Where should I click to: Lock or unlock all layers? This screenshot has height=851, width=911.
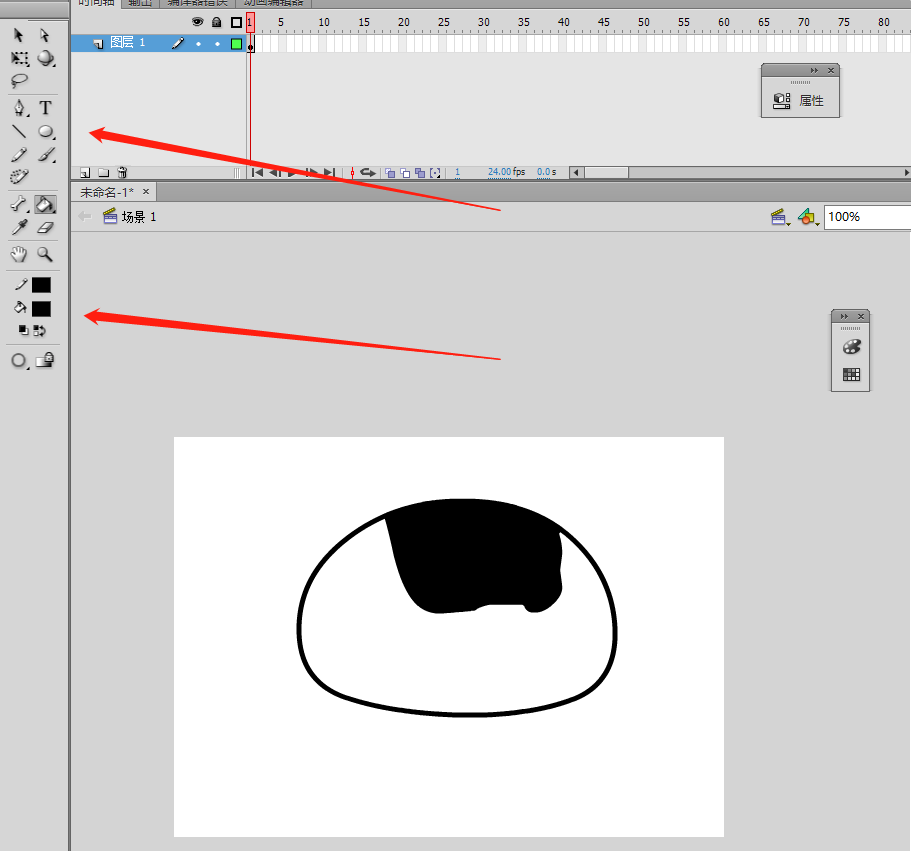pos(217,22)
